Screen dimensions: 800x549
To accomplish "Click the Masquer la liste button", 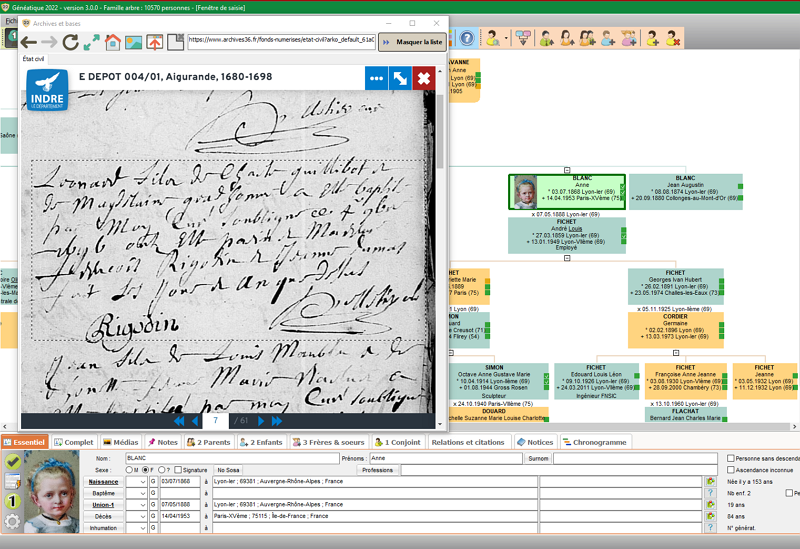I will (412, 42).
